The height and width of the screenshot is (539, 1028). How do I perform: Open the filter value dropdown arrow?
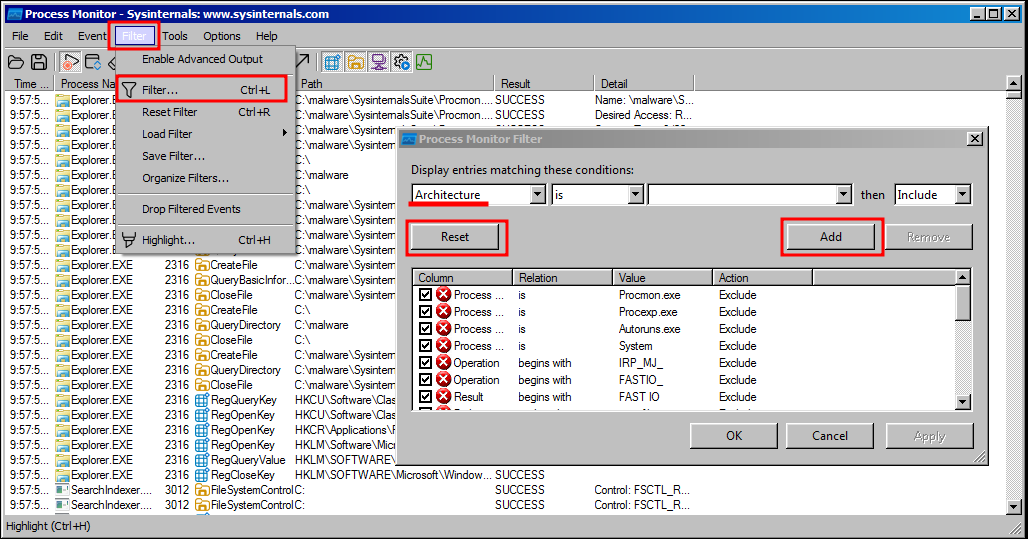point(844,195)
